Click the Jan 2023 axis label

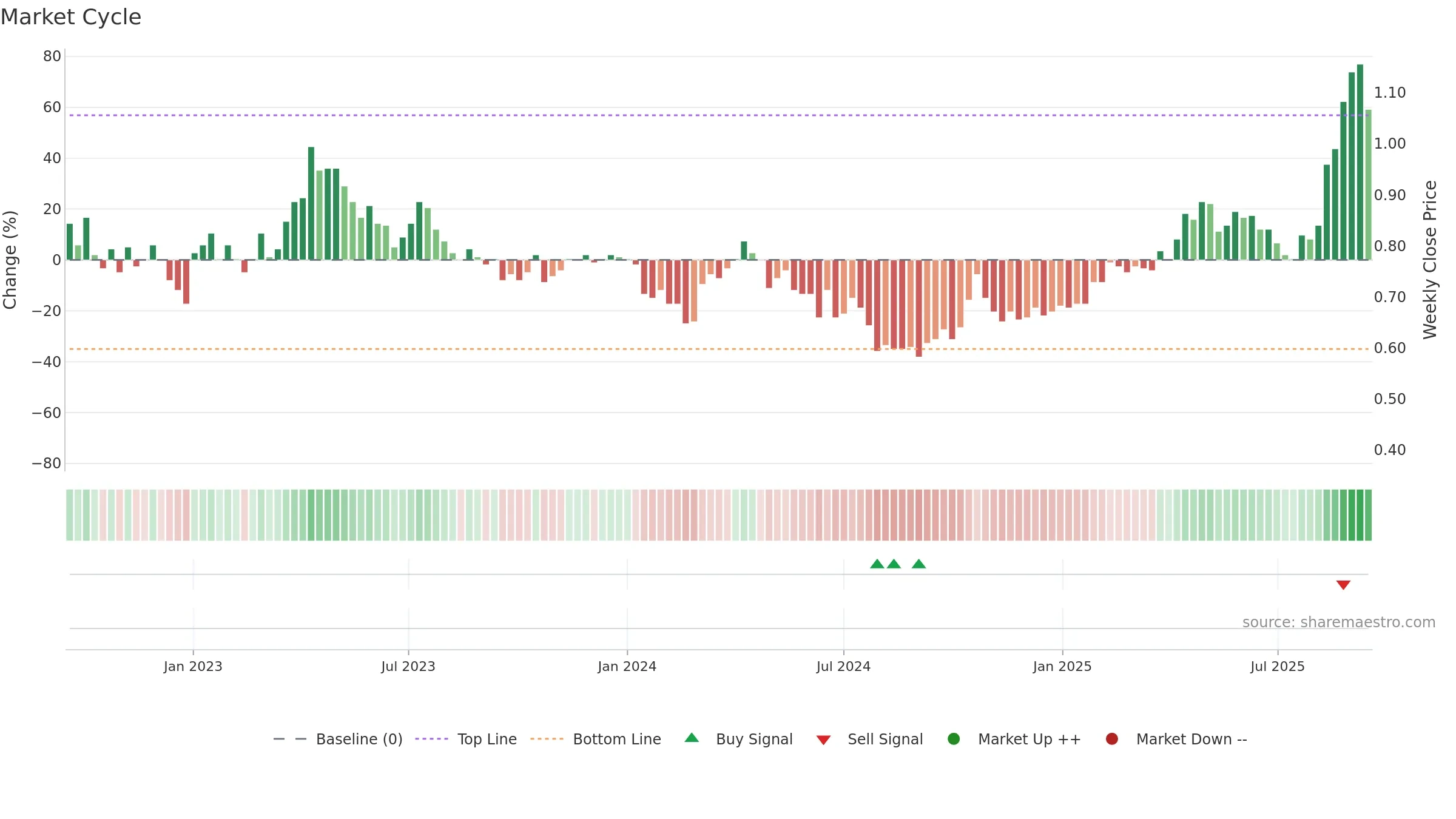pyautogui.click(x=193, y=667)
